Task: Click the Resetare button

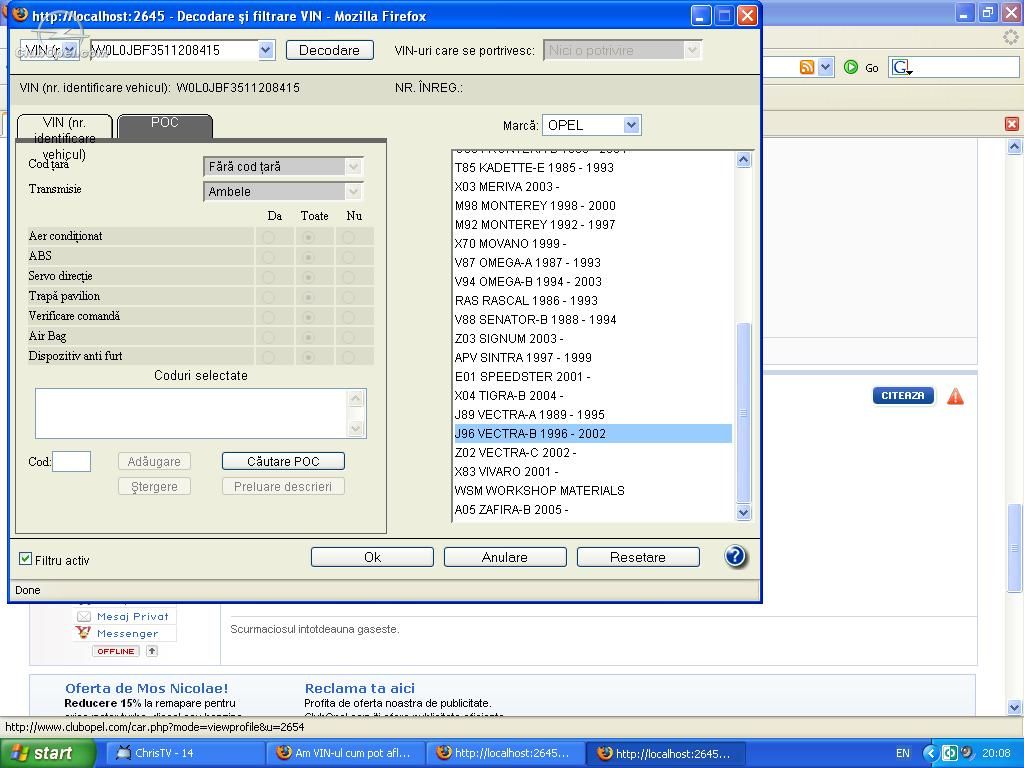Action: (x=637, y=557)
